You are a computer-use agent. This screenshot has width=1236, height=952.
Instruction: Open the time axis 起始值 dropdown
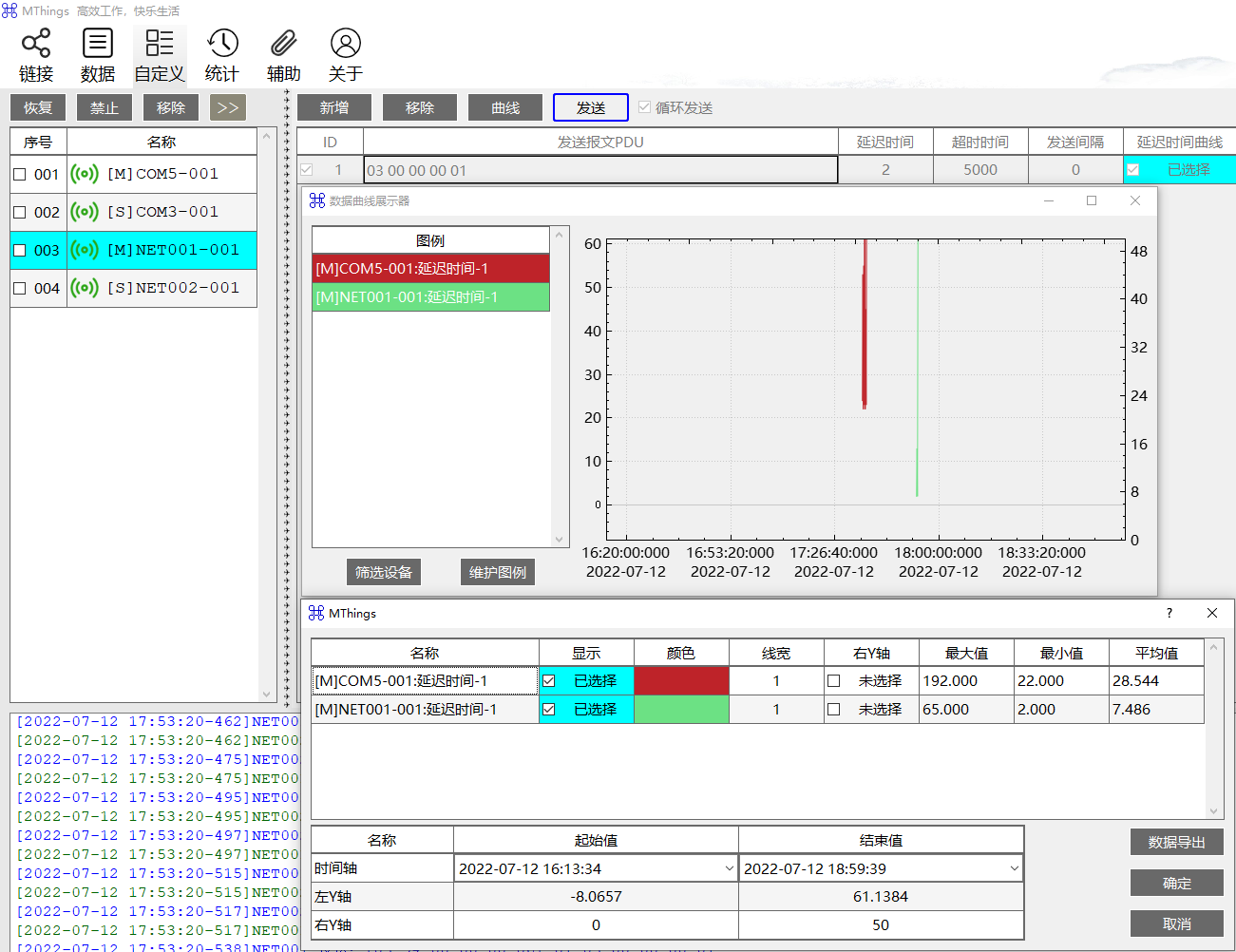click(x=729, y=868)
